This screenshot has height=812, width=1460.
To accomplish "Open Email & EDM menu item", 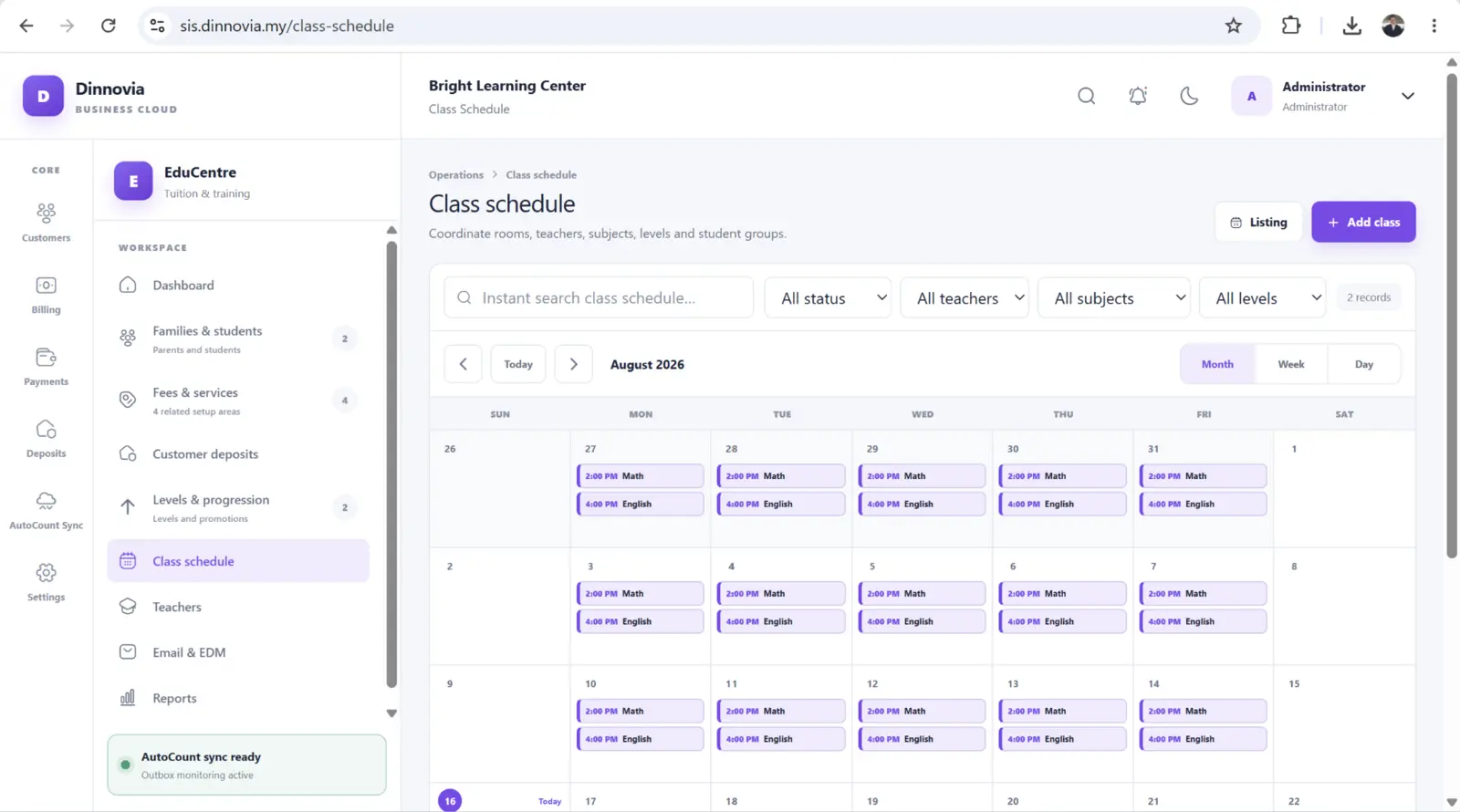I will pyautogui.click(x=238, y=652).
